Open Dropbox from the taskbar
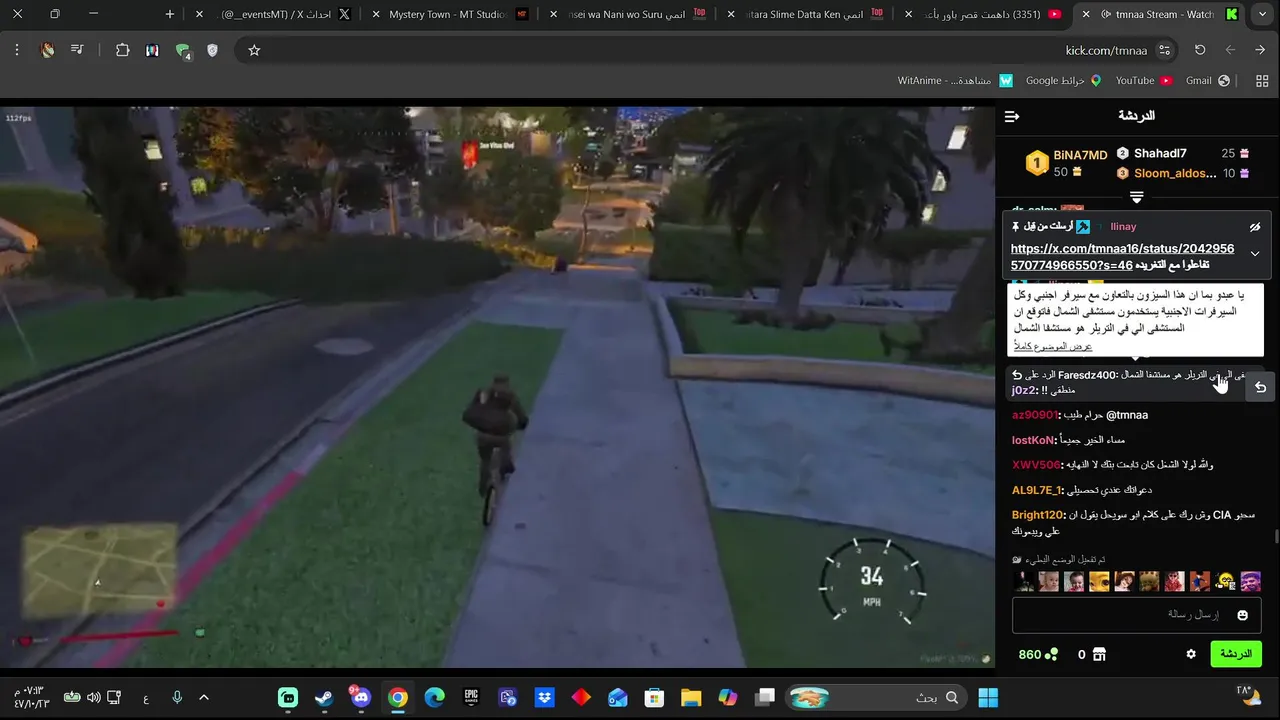The image size is (1280, 720). (x=544, y=697)
